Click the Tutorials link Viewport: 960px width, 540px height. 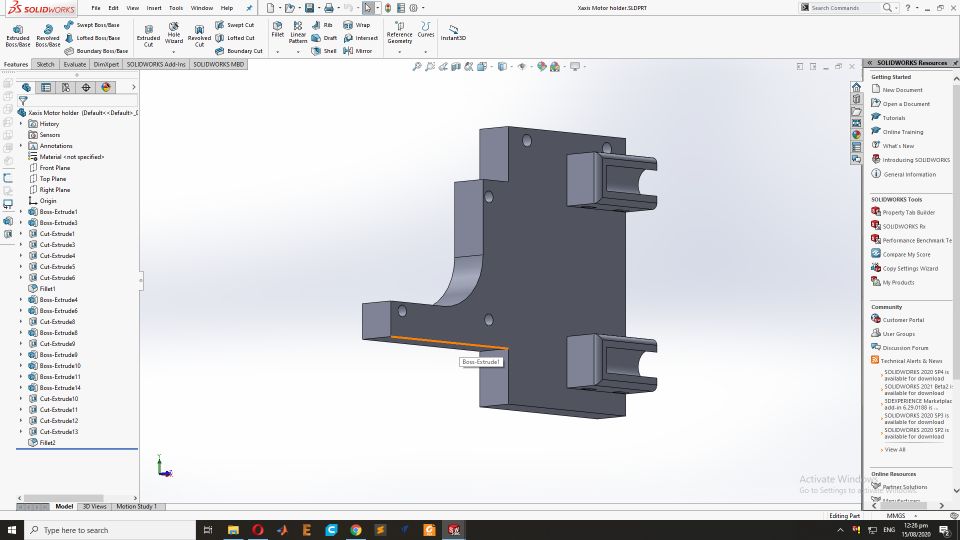pos(893,118)
